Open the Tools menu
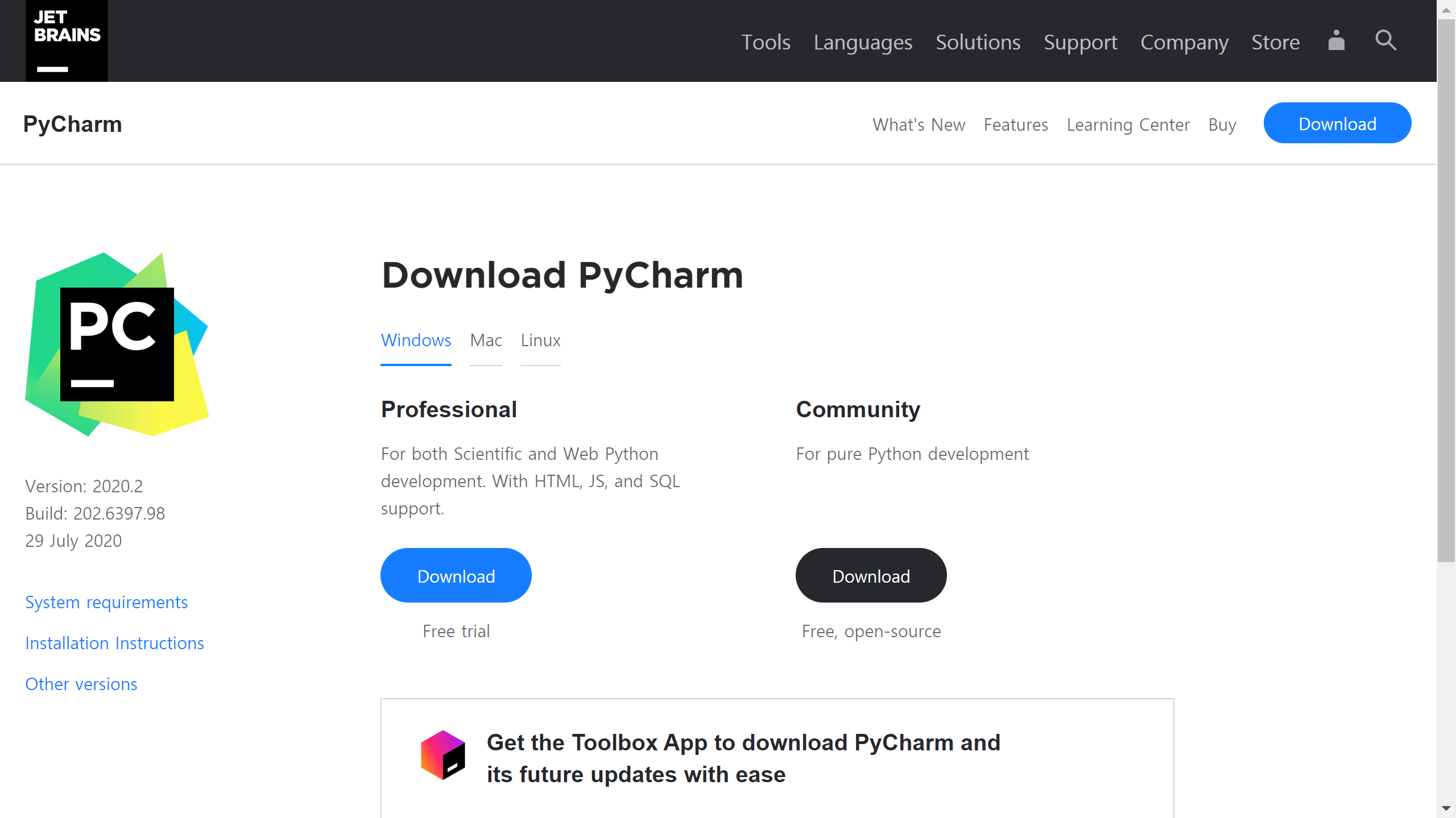1456x818 pixels. coord(766,42)
